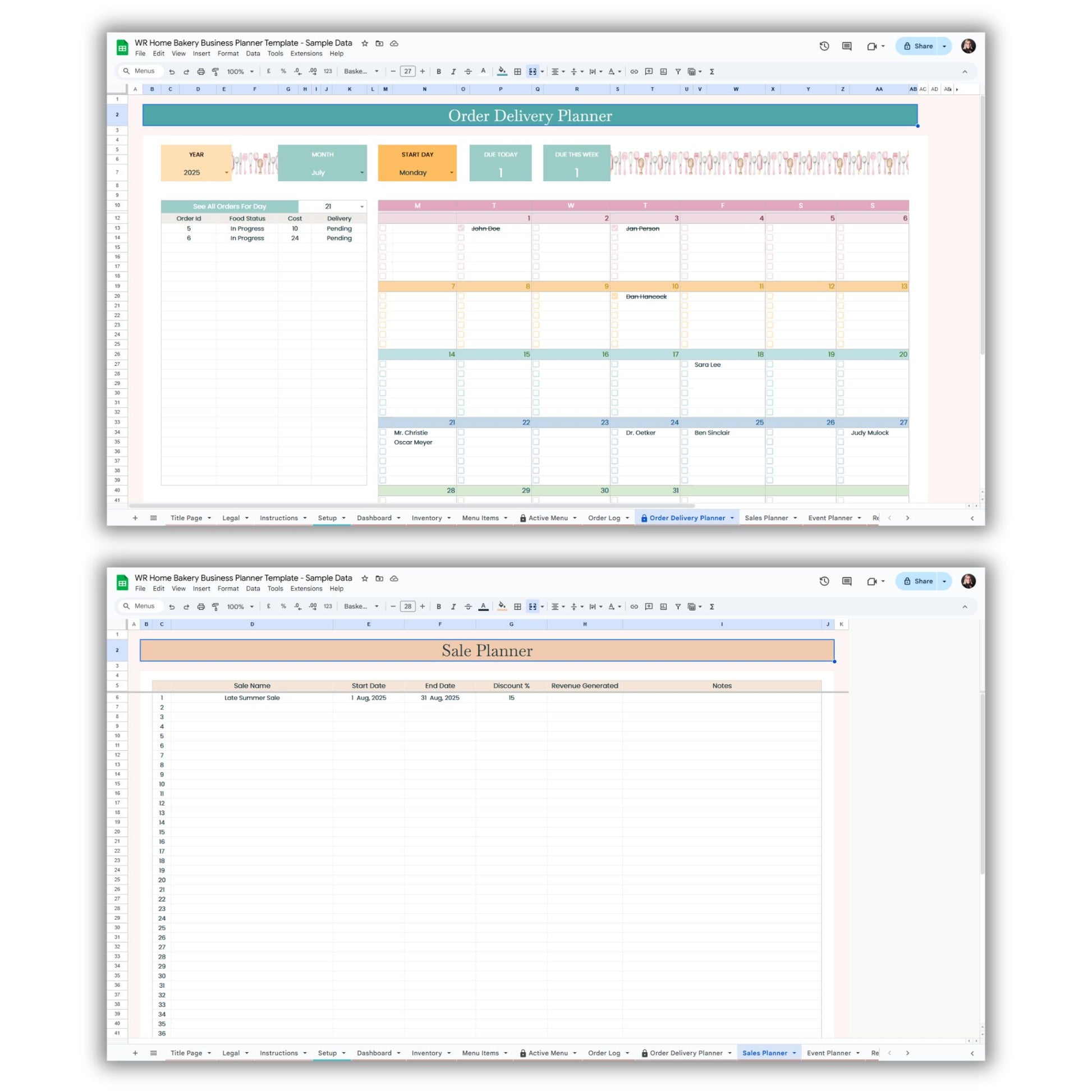The height and width of the screenshot is (1092, 1092).
Task: Click the insert link icon in the top window toolbar
Action: 634,72
